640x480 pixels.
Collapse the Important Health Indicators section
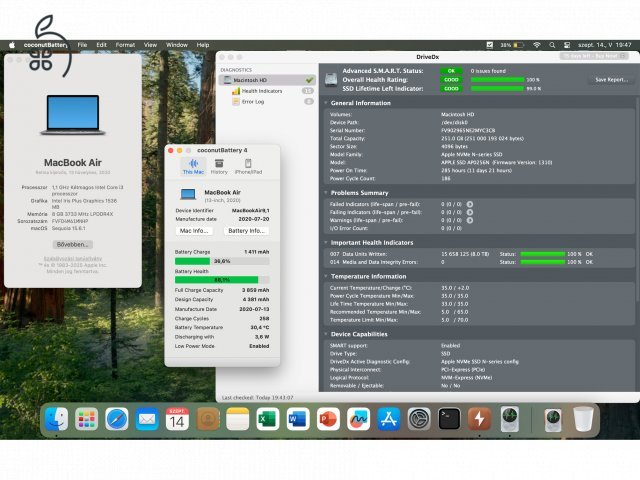326,242
